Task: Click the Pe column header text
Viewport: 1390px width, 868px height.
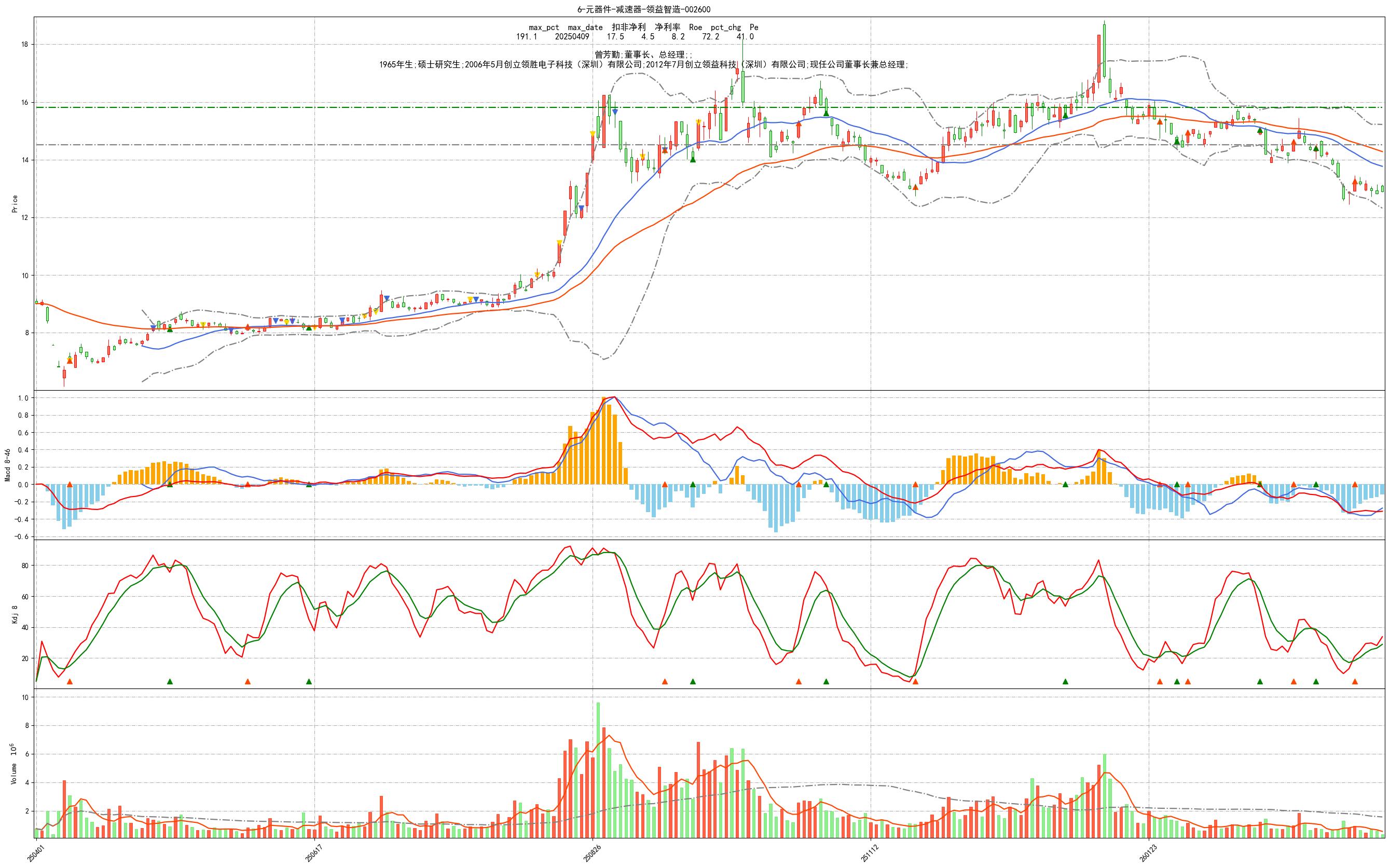Action: [753, 27]
